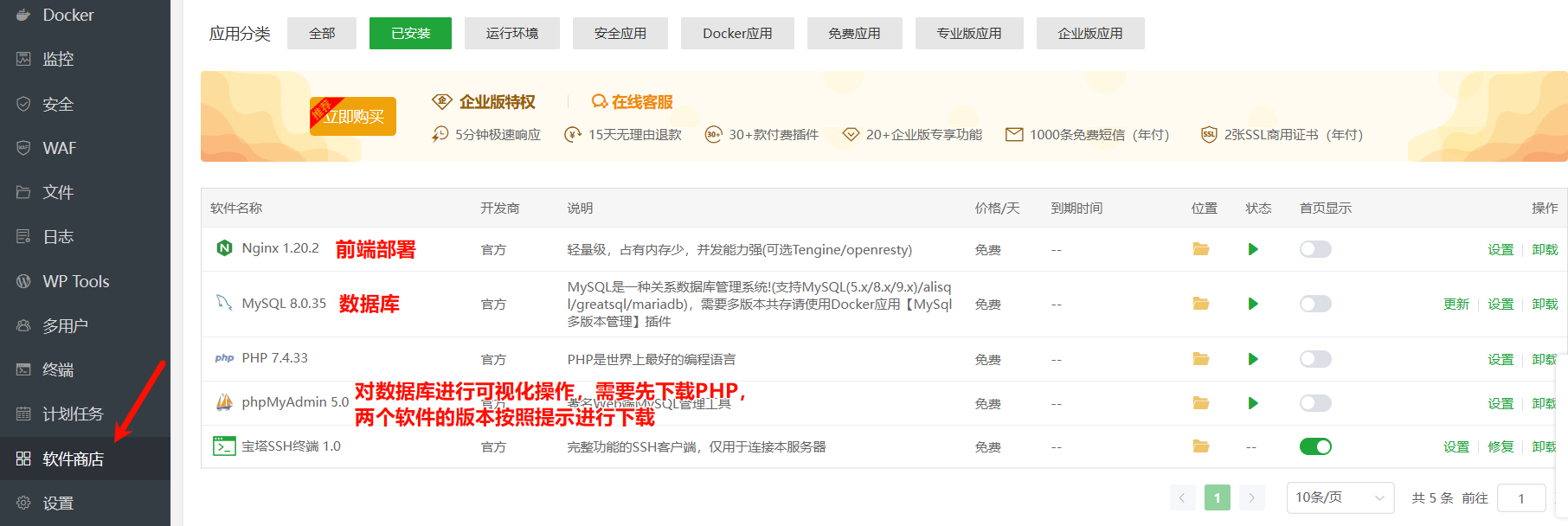Select the Docker应用 category tab
This screenshot has height=526, width=1568.
737,33
